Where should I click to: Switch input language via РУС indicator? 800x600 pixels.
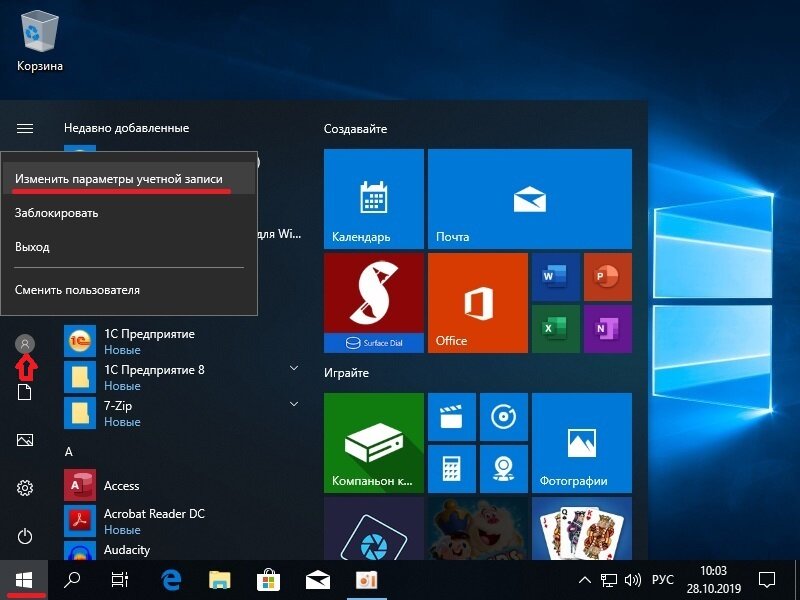(x=663, y=580)
